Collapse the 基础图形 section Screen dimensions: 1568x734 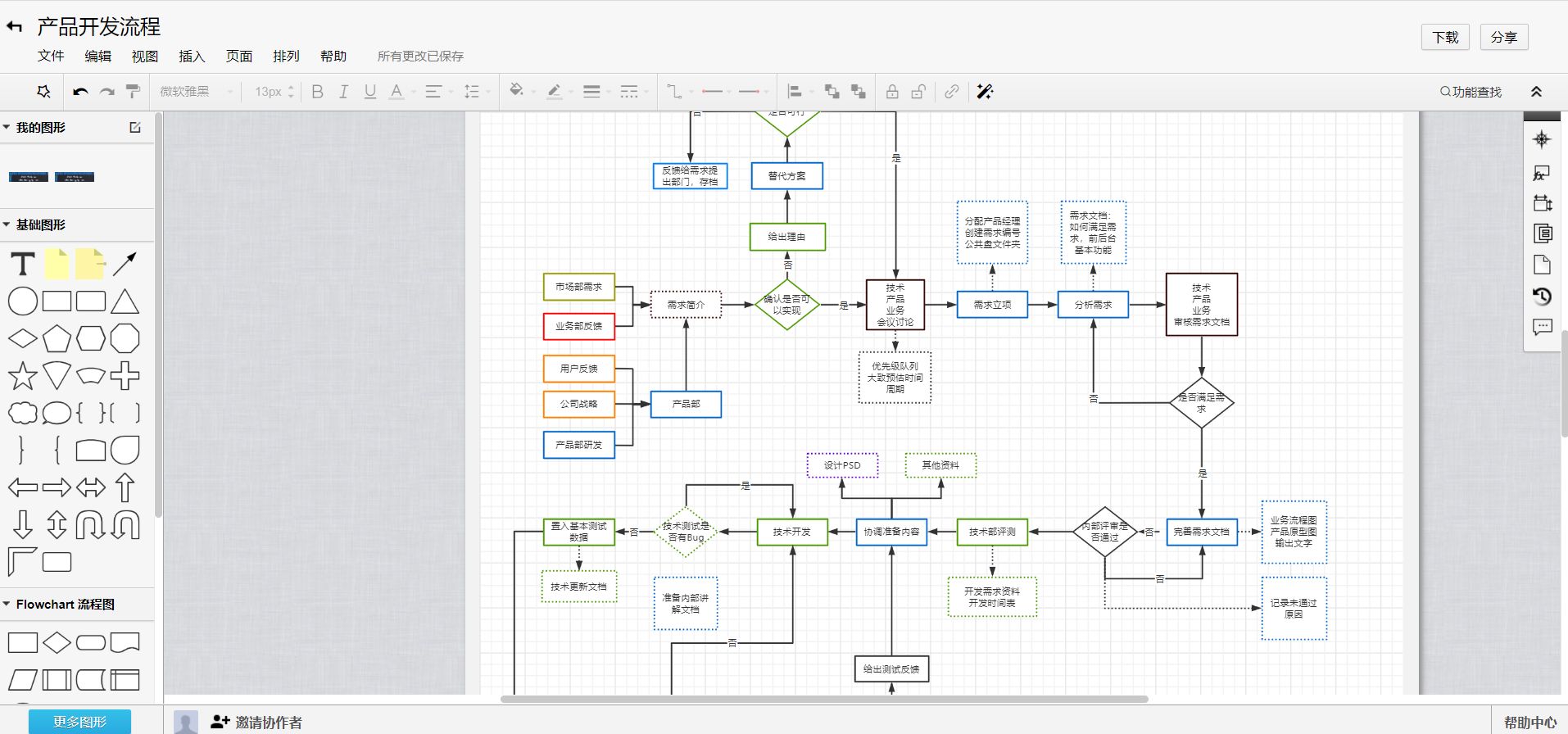coord(7,224)
